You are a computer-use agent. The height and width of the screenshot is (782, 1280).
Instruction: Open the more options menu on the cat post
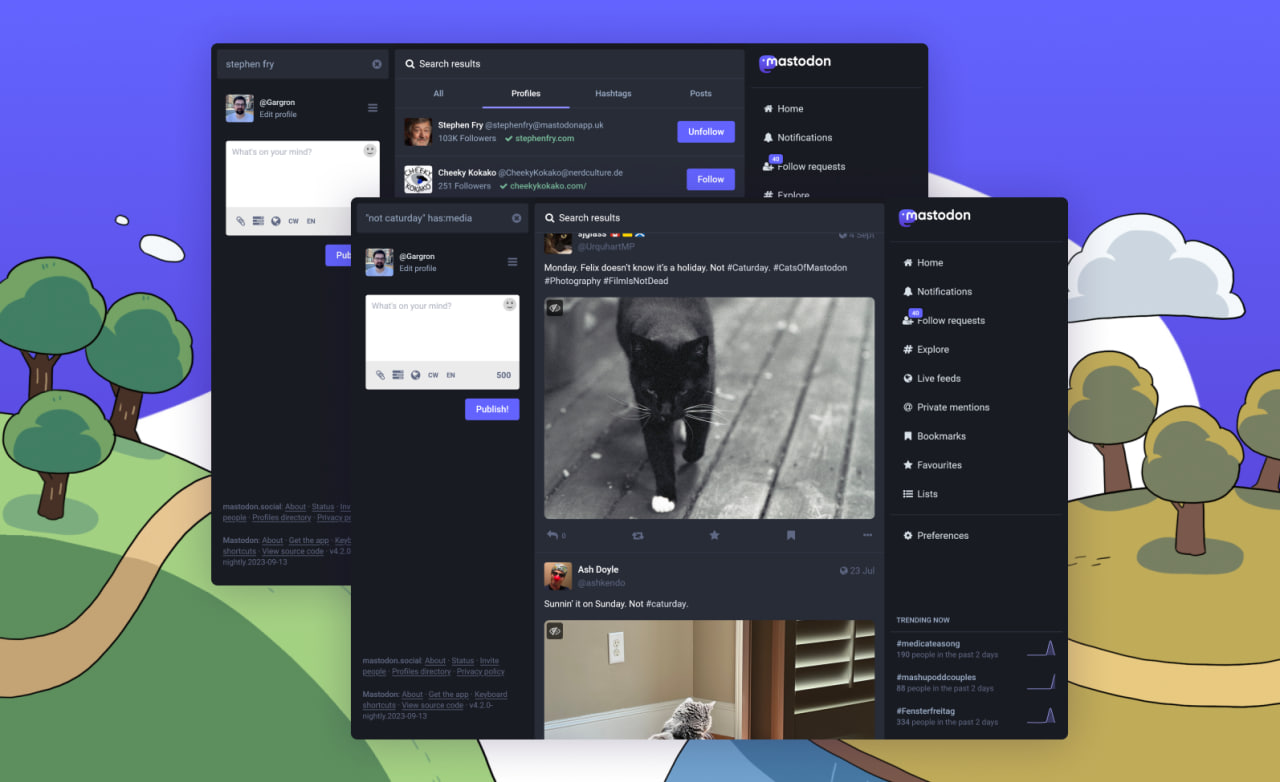[867, 535]
